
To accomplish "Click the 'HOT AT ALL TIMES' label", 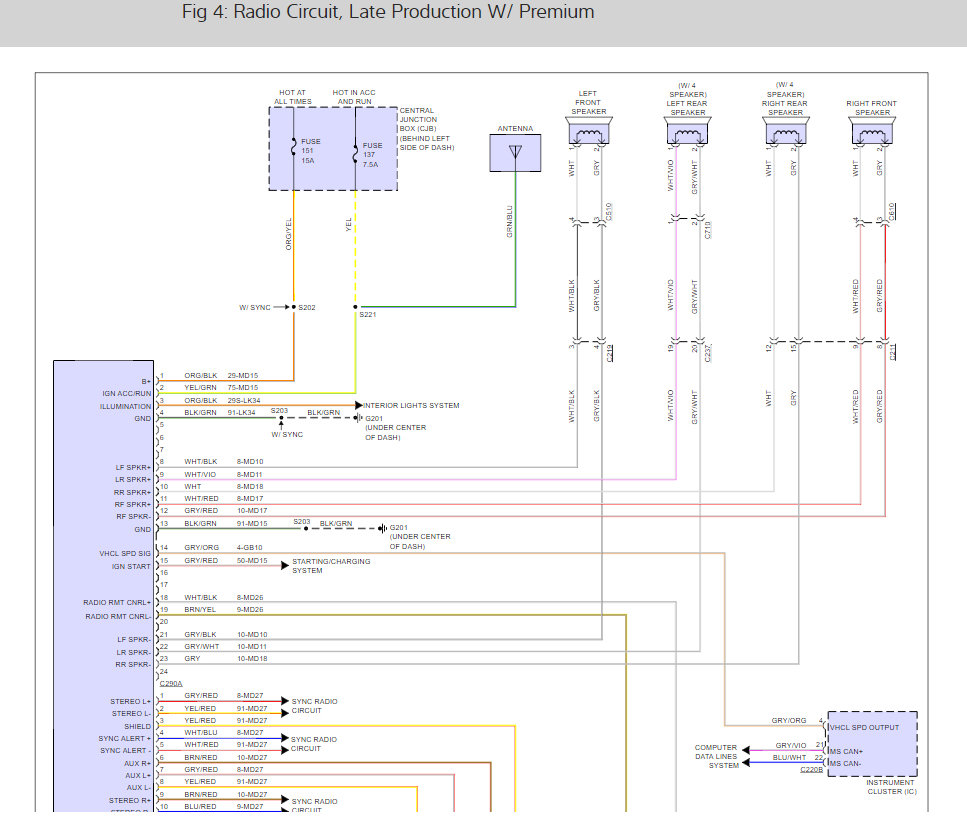I will click(x=293, y=97).
